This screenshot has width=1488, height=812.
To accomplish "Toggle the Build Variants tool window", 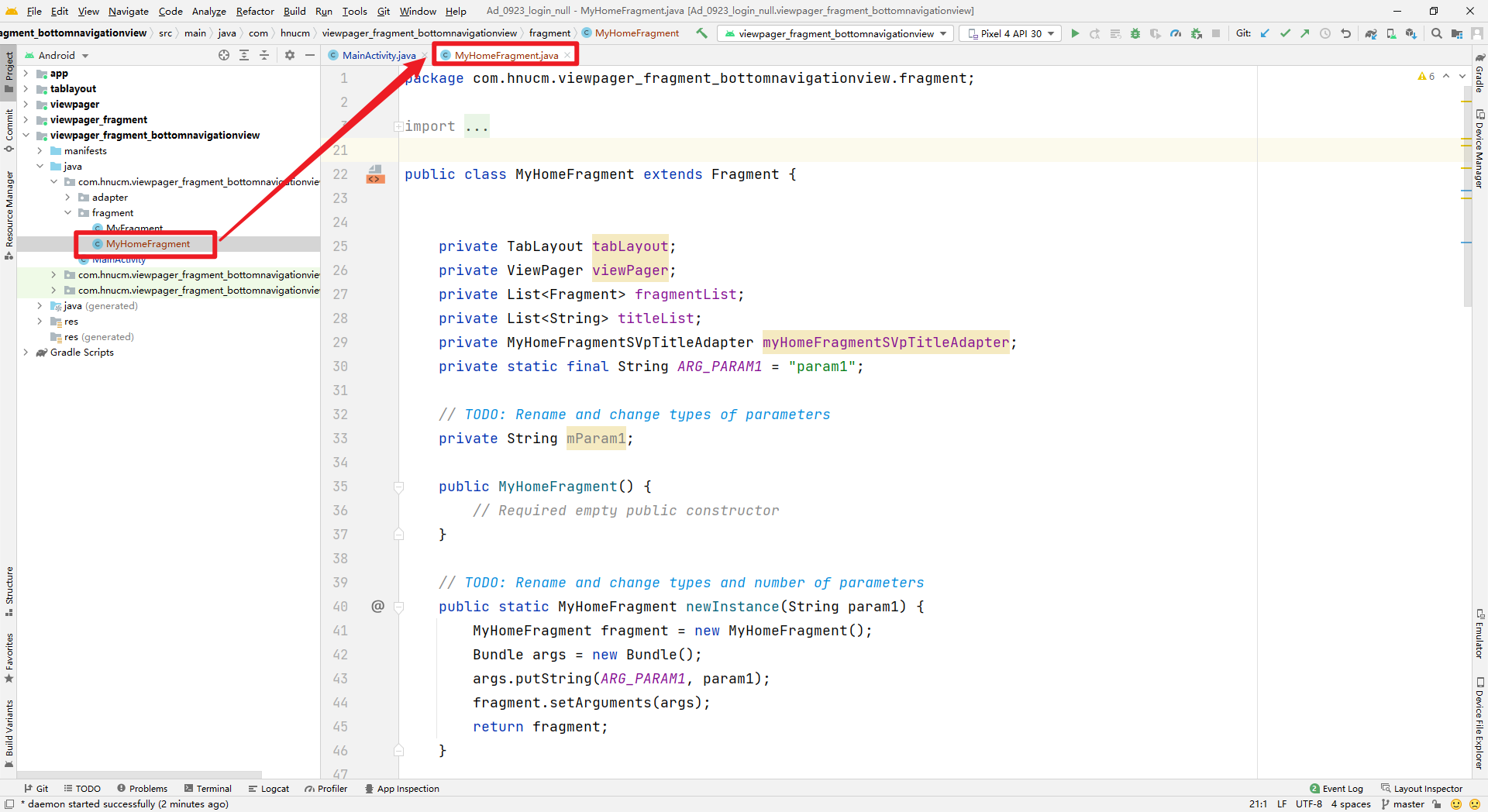I will pyautogui.click(x=9, y=733).
